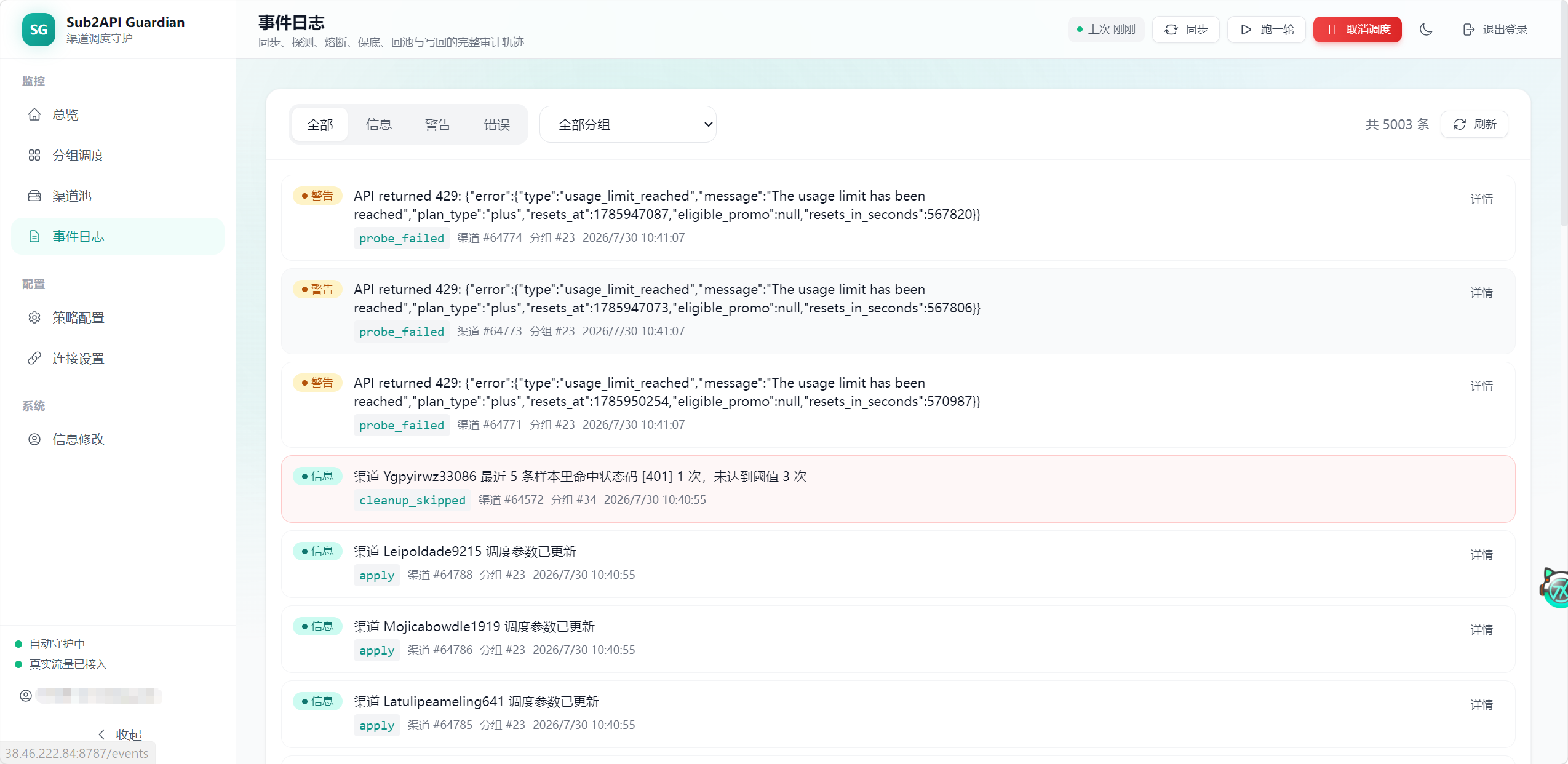The width and height of the screenshot is (1568, 764).
Task: Click 退出登录 logout
Action: 1495,30
